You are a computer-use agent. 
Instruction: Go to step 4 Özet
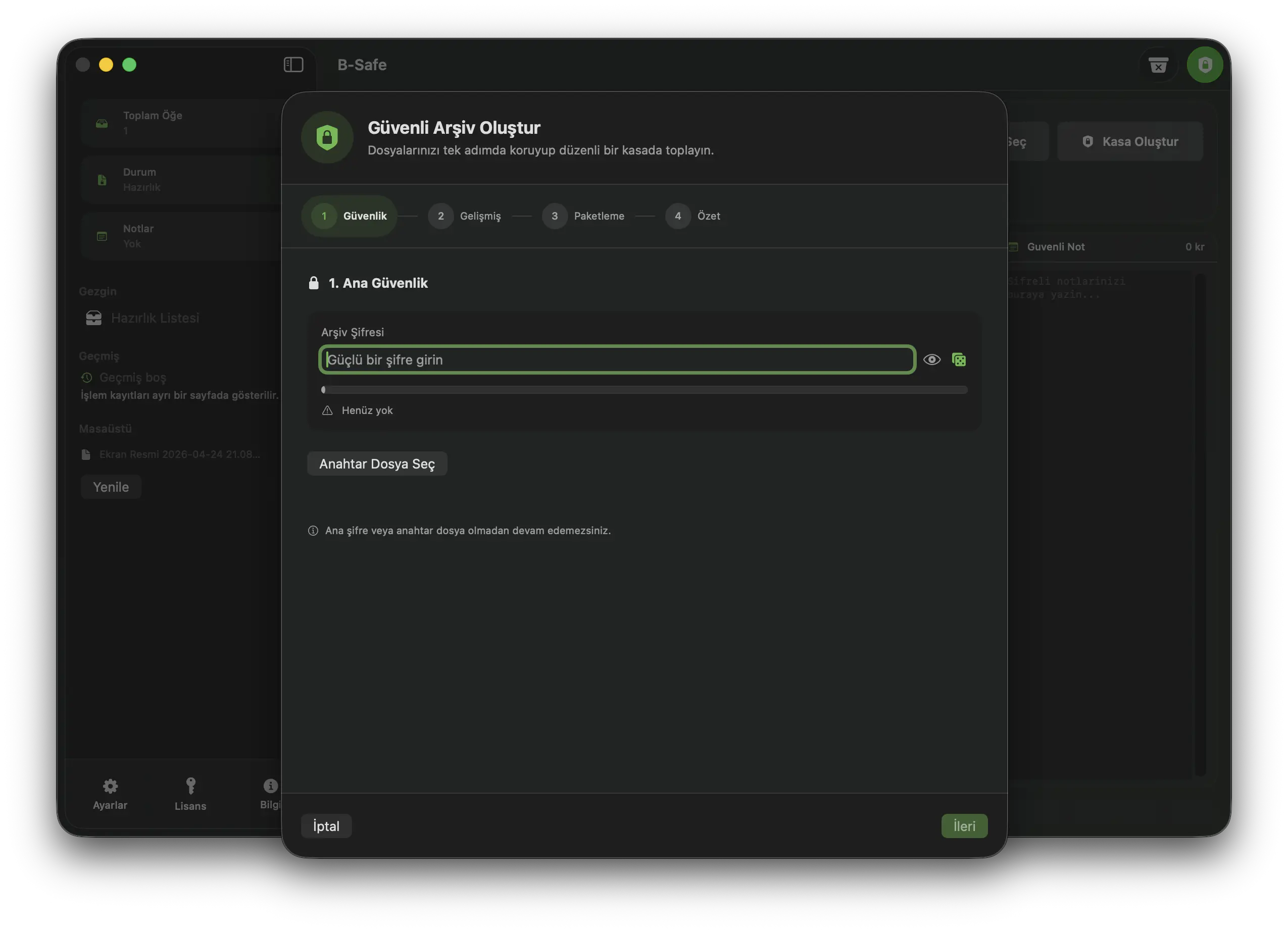(692, 216)
